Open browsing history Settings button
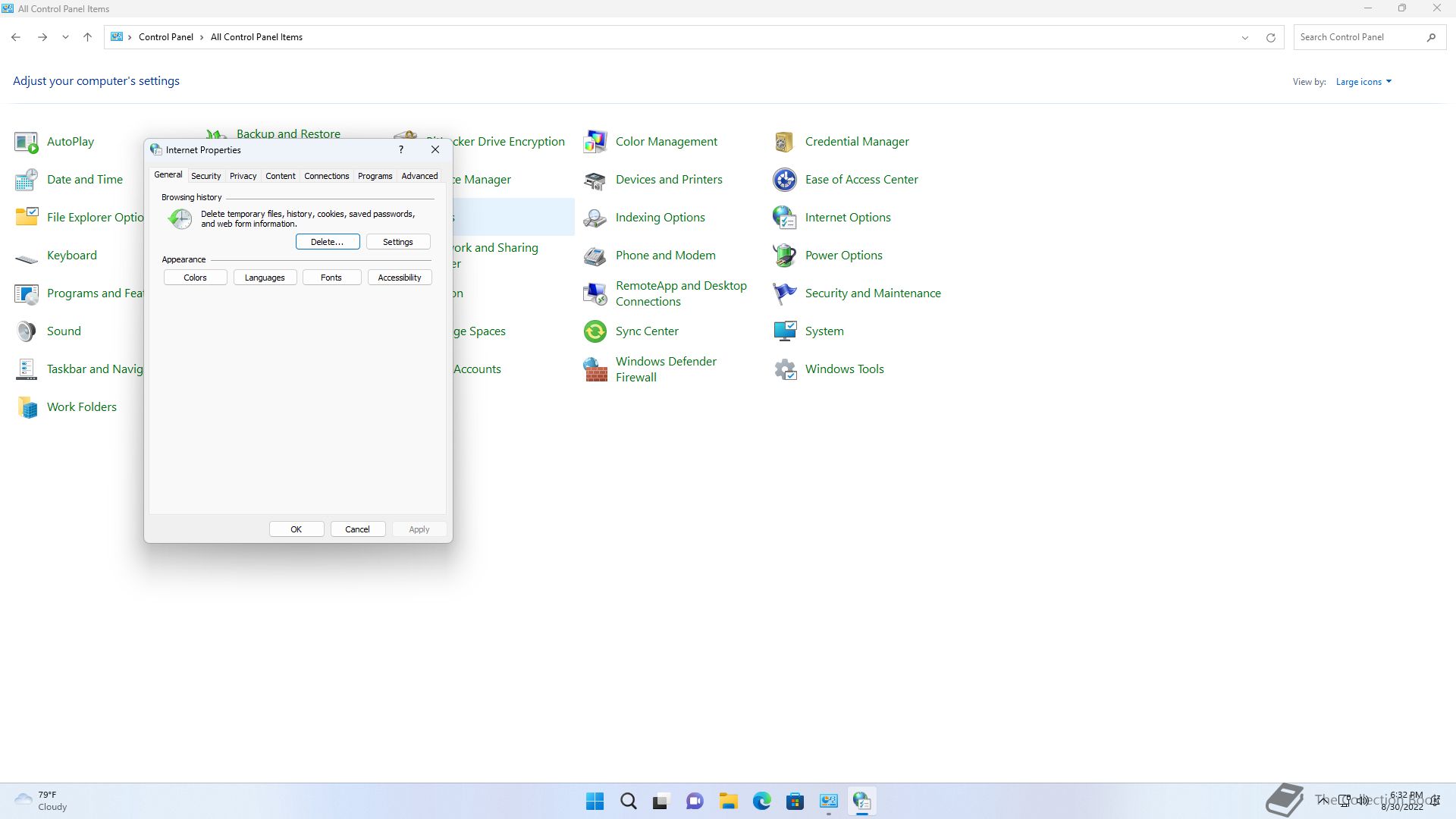The height and width of the screenshot is (819, 1456). (x=398, y=242)
